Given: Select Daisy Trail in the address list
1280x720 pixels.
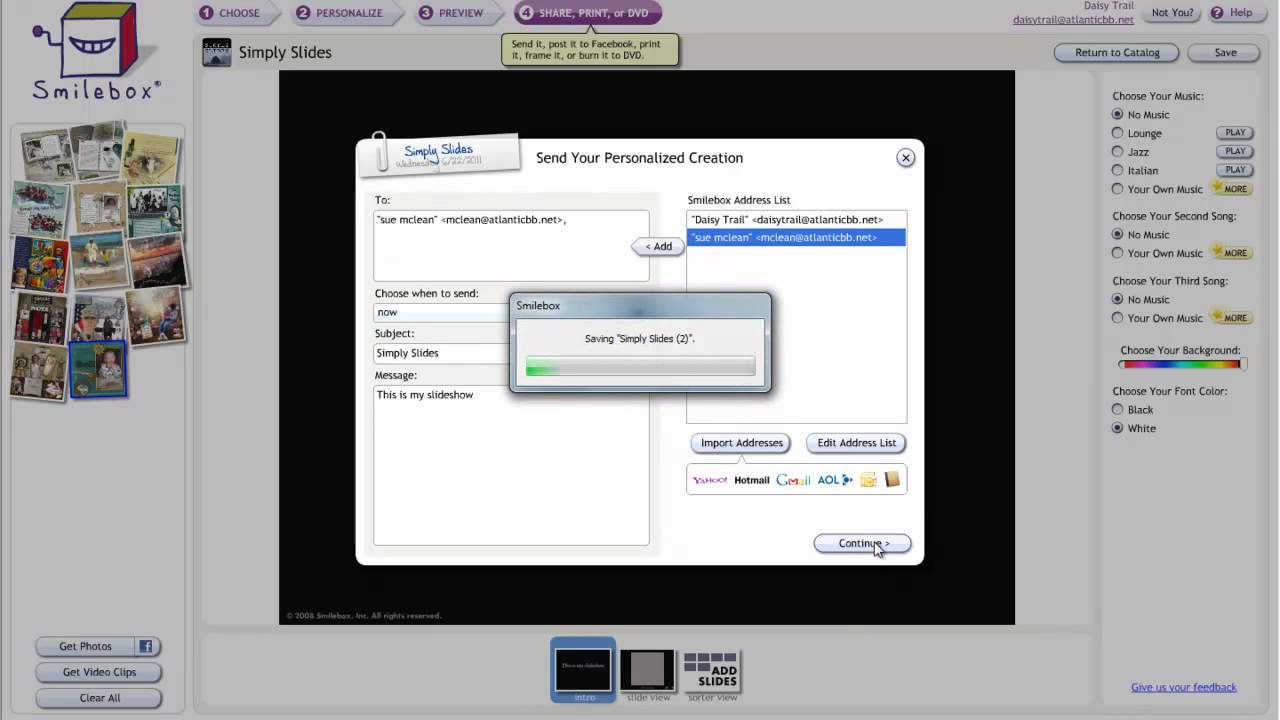Looking at the screenshot, I should tap(796, 220).
